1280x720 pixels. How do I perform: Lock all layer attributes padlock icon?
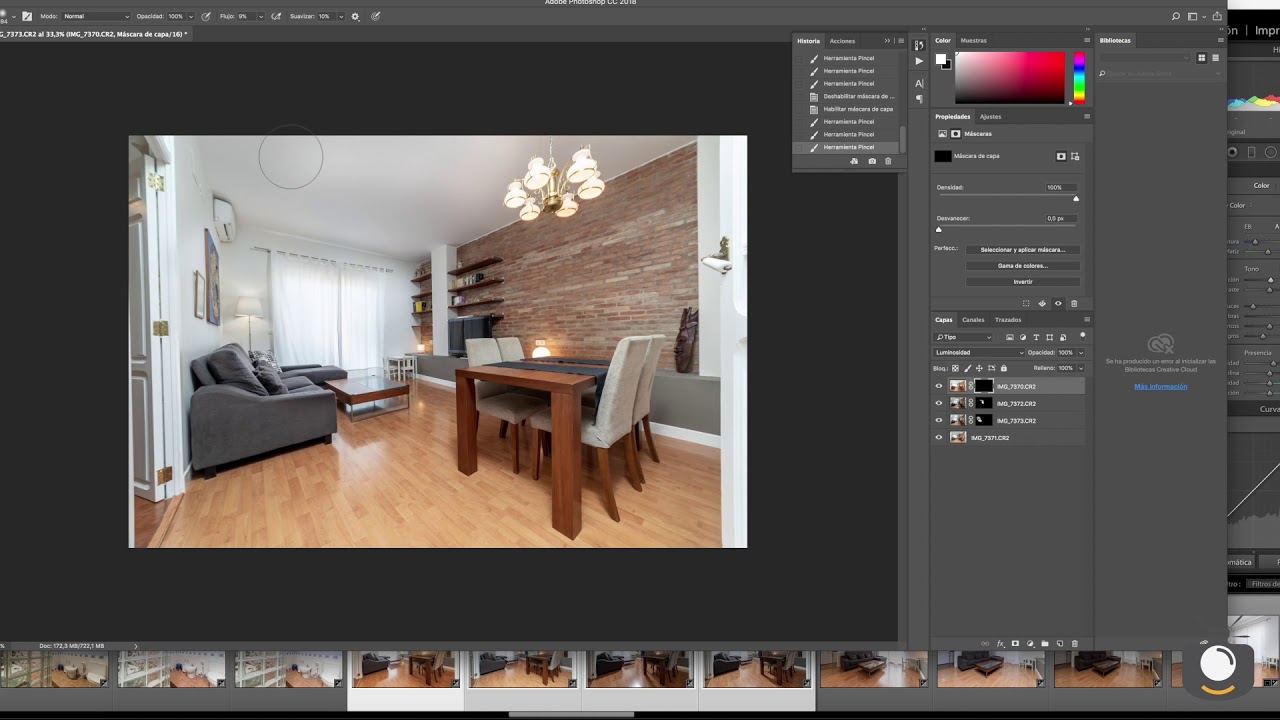click(1003, 368)
